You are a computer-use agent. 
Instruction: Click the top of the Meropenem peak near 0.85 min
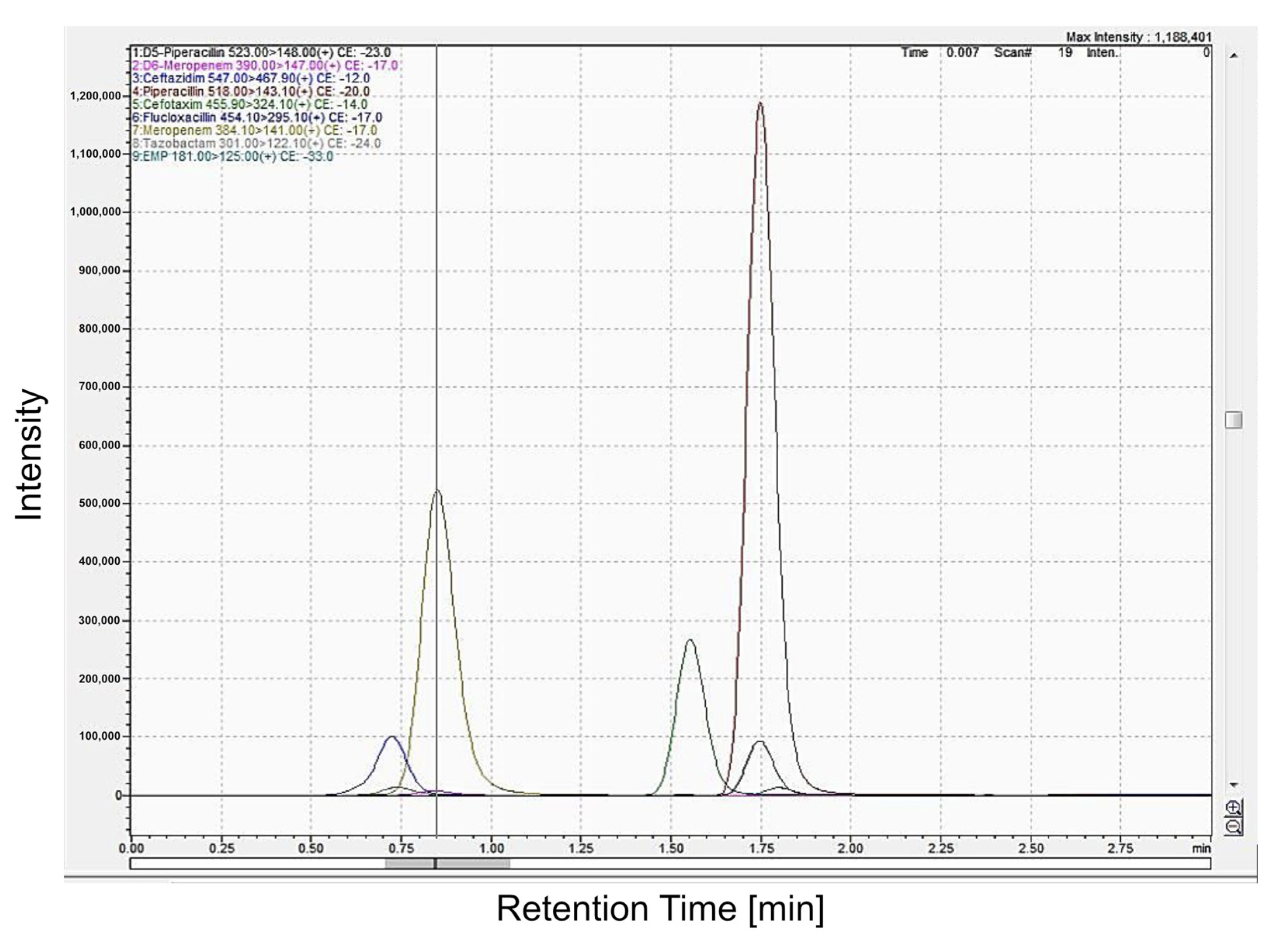(x=437, y=490)
